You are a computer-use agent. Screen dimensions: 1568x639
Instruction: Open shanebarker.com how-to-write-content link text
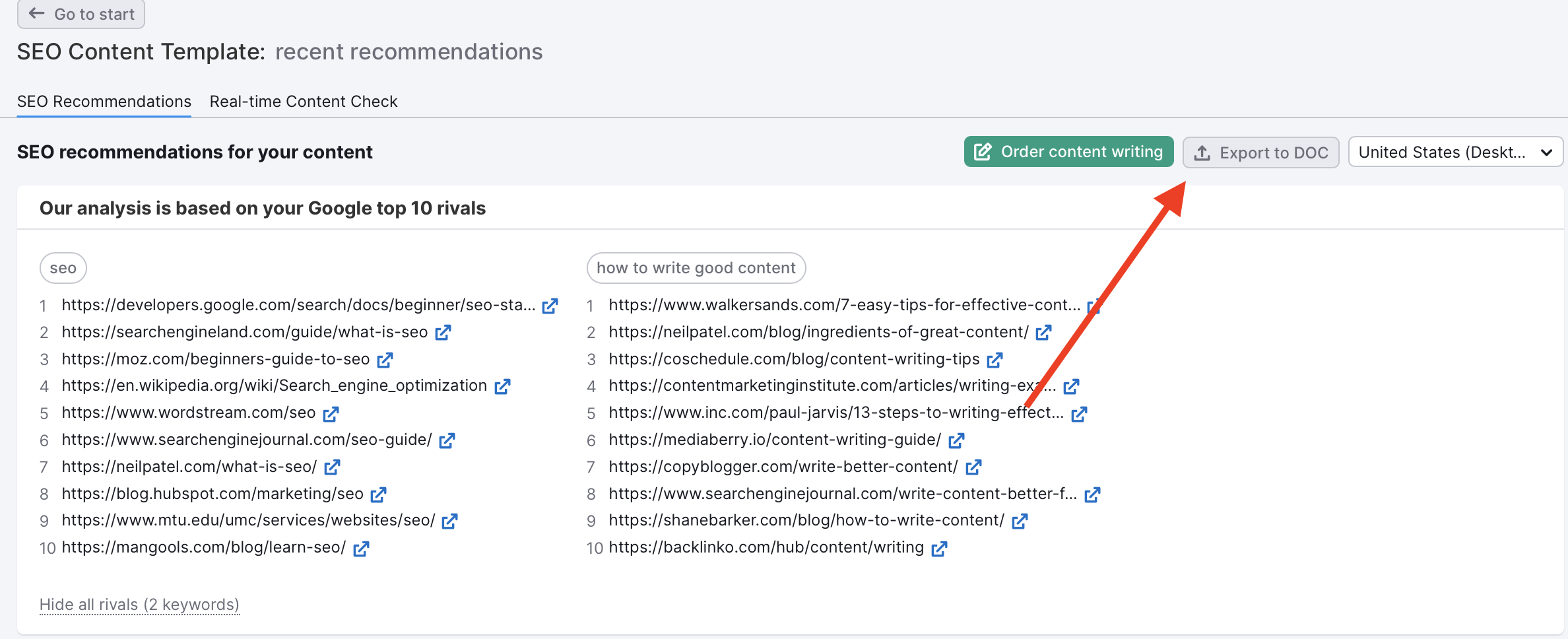806,520
